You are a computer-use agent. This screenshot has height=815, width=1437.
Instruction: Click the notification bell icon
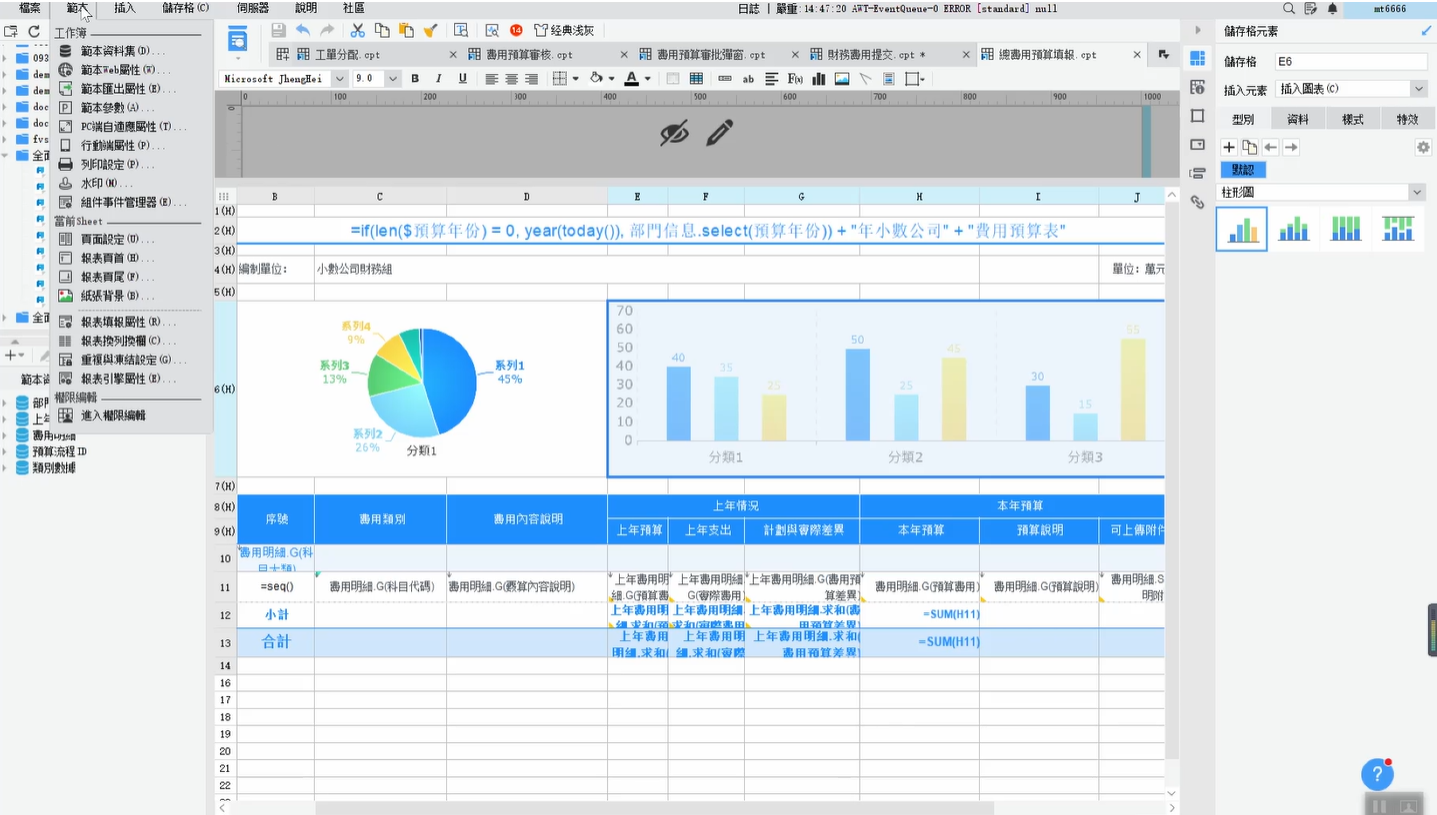1333,8
